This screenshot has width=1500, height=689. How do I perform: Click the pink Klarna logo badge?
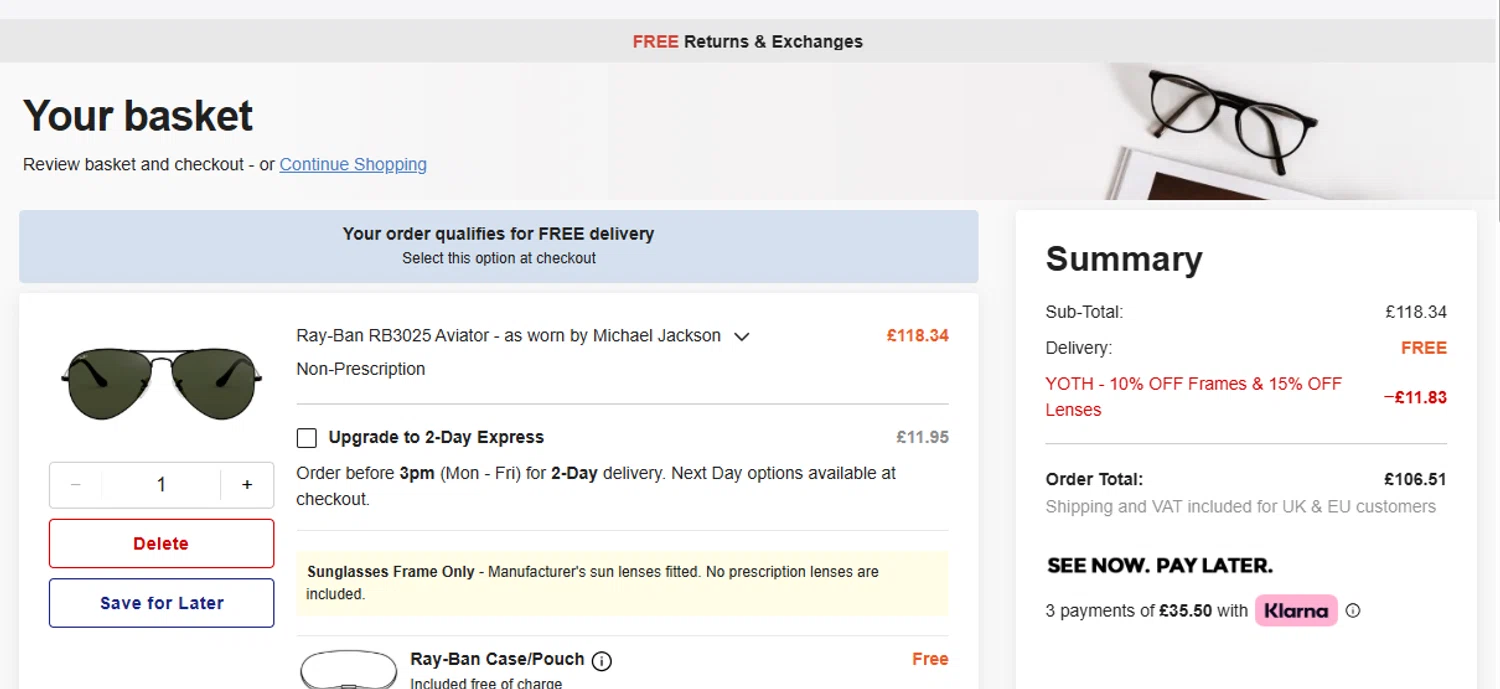pyautogui.click(x=1296, y=610)
